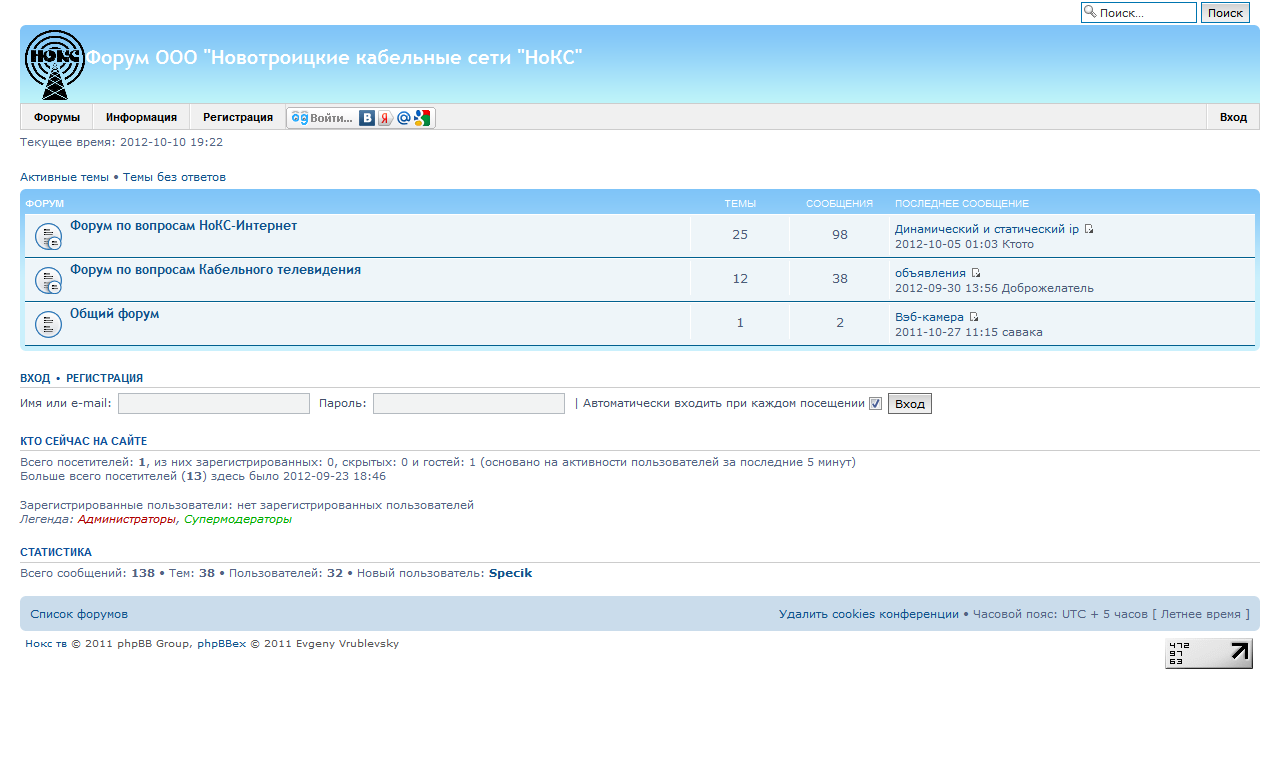Viewport: 1280px width, 780px height.
Task: Log in with Yandex icon
Action: pyautogui.click(x=385, y=118)
